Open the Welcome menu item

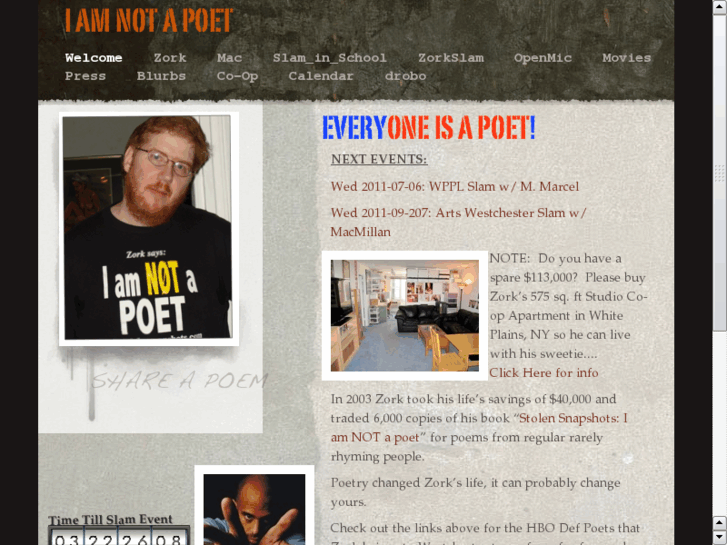94,58
